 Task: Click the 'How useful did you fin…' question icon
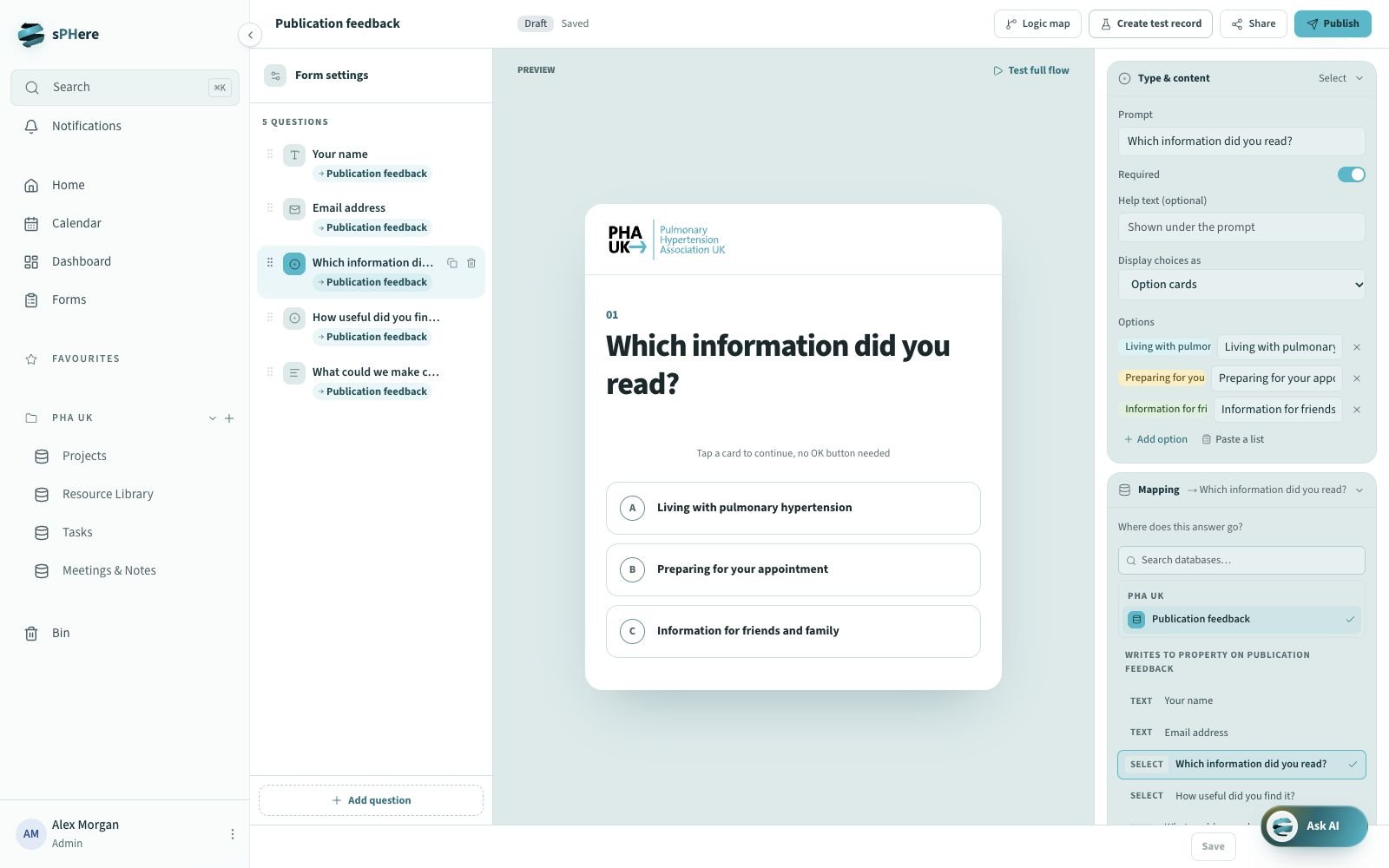294,318
